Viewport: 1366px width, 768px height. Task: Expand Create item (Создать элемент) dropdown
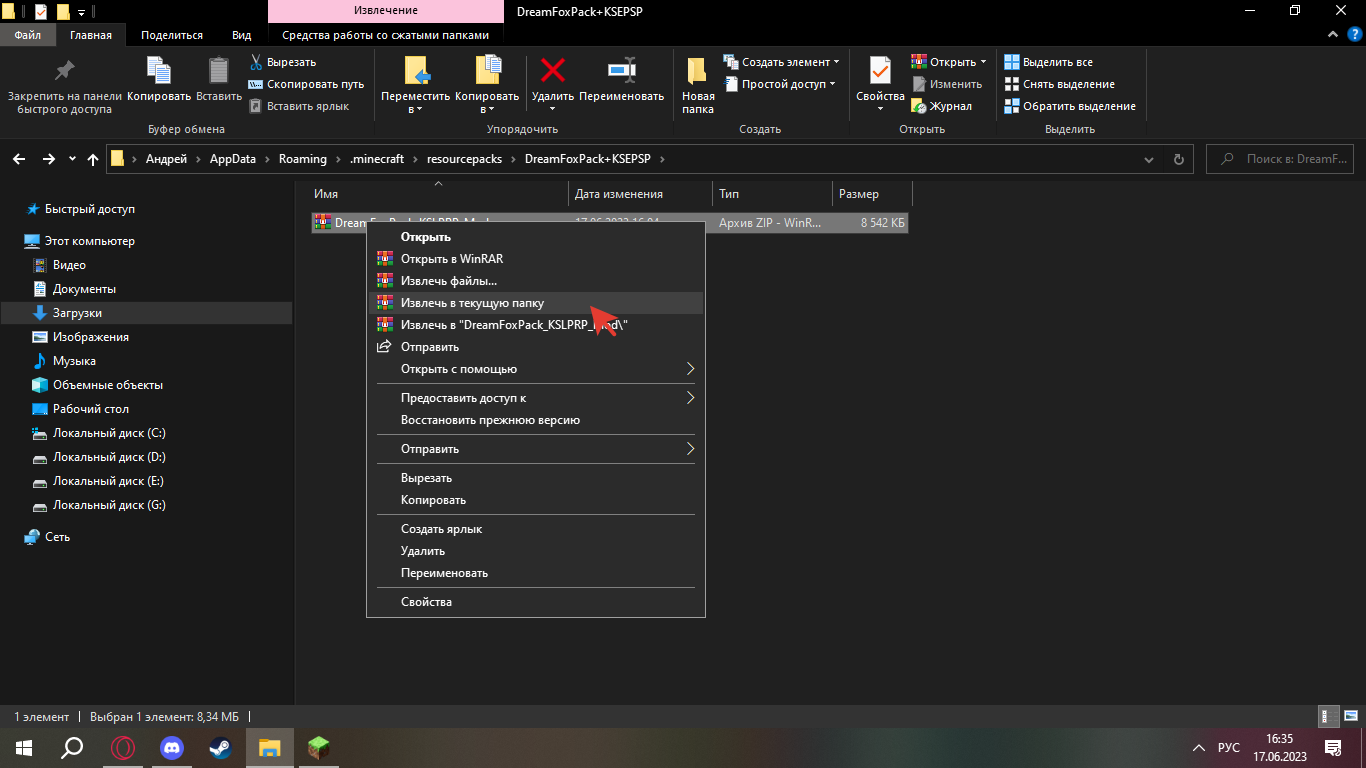coord(781,62)
